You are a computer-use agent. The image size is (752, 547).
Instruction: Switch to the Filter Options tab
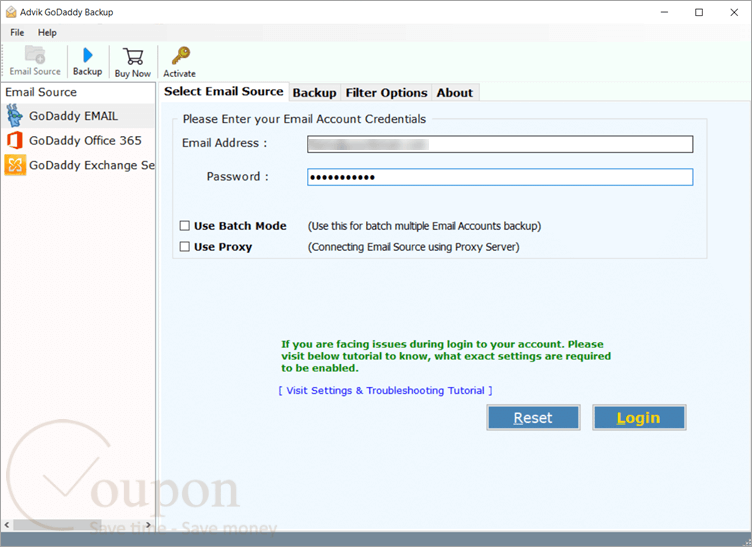pyautogui.click(x=386, y=93)
